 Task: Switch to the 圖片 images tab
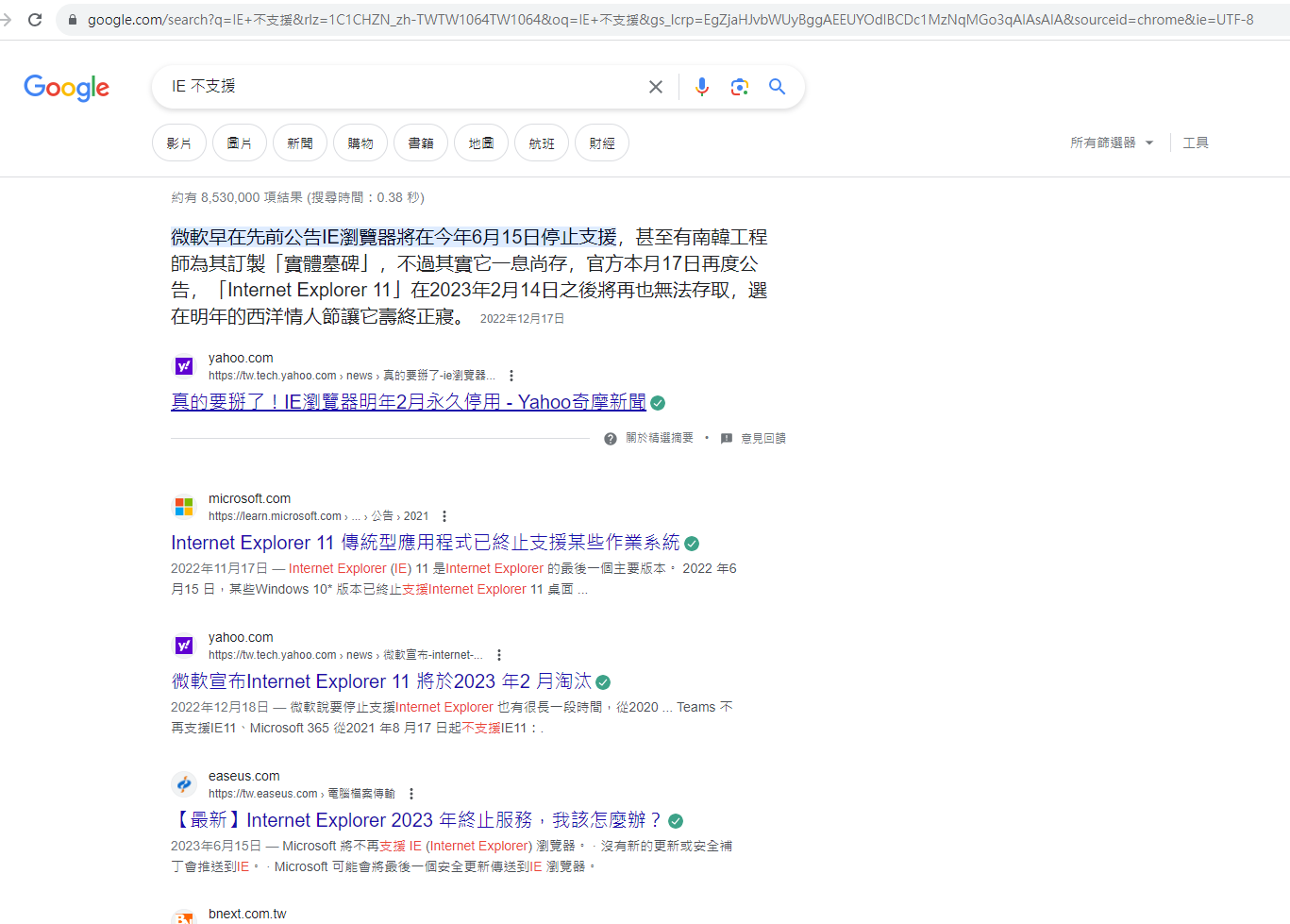[x=240, y=143]
